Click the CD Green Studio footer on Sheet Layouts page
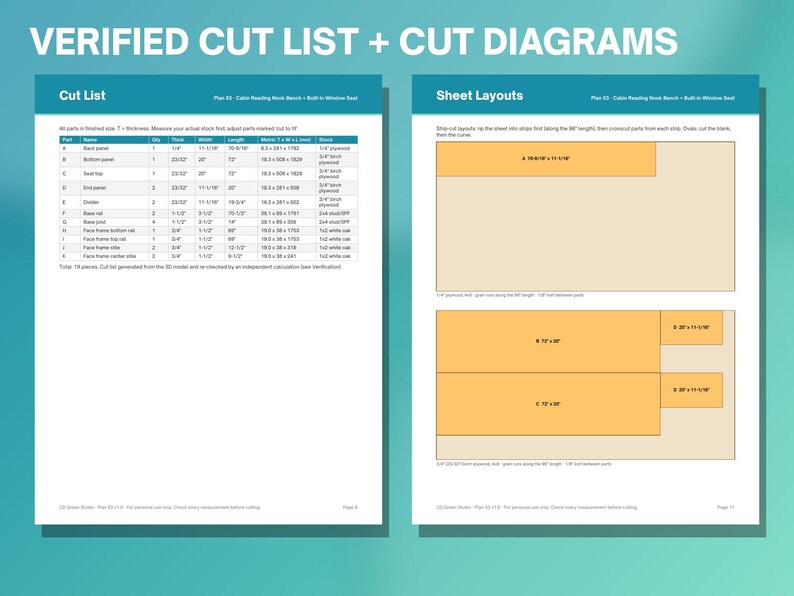794x596 pixels. click(537, 507)
